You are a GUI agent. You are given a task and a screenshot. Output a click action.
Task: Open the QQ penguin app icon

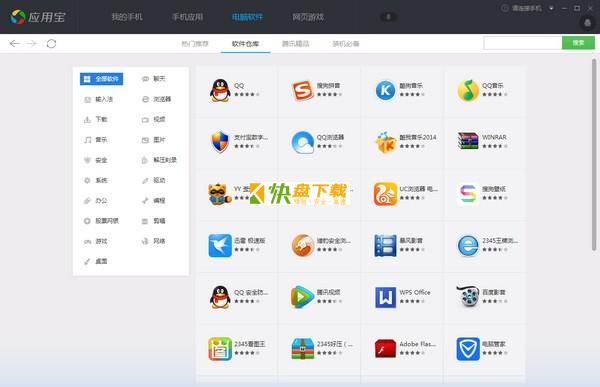(220, 90)
